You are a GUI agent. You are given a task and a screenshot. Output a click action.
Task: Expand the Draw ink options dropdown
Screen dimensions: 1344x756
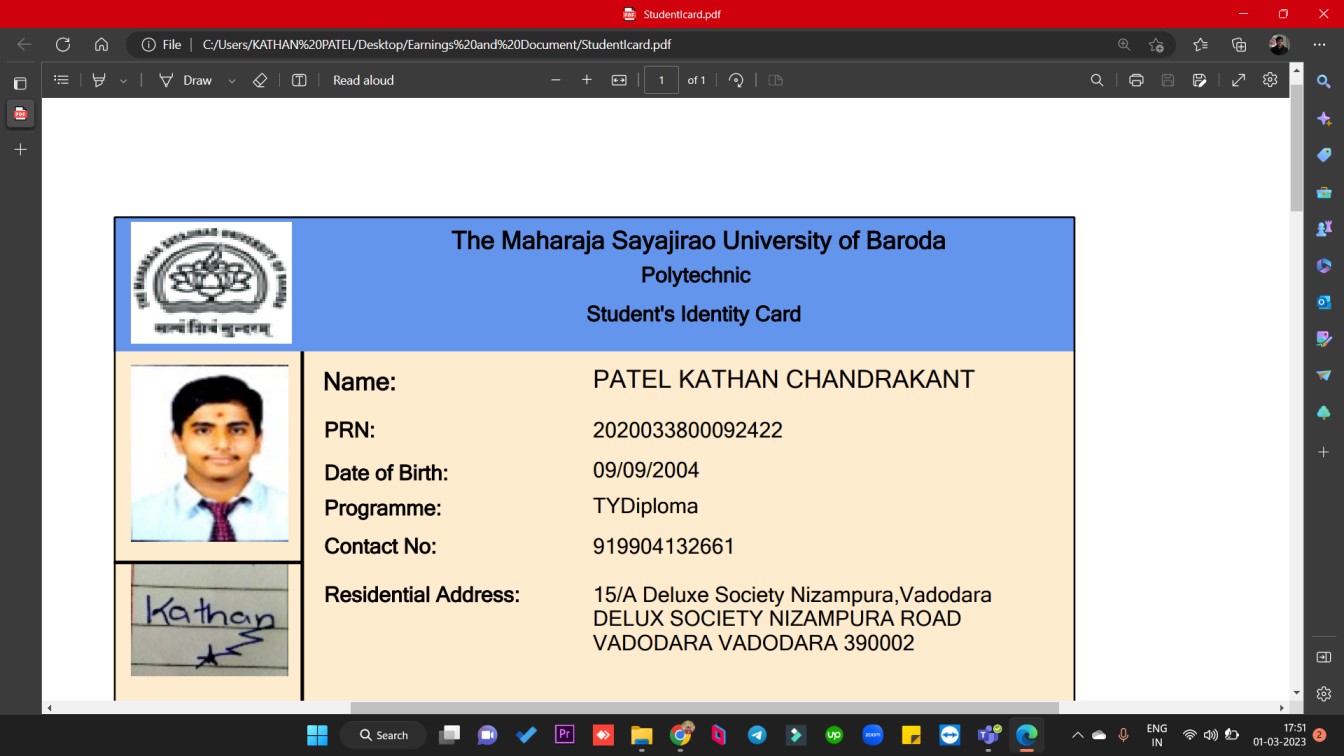(232, 80)
